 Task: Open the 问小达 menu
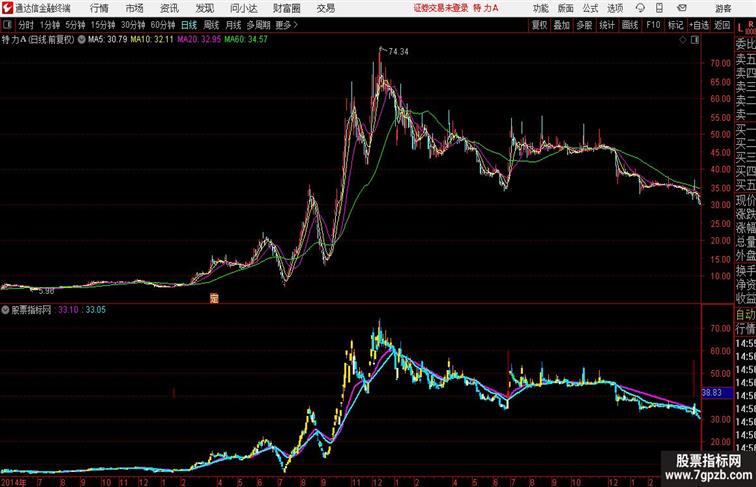click(x=243, y=8)
